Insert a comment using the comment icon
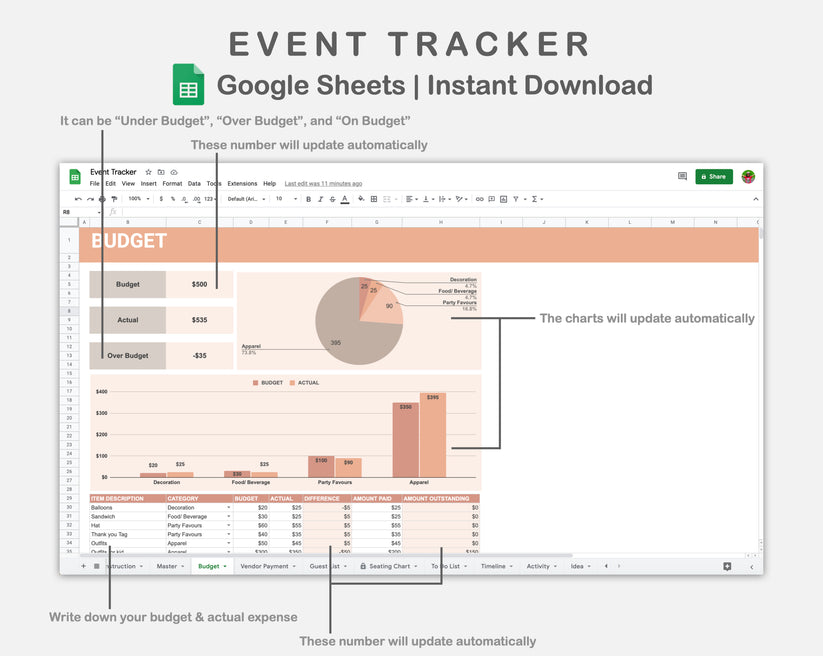This screenshot has height=656, width=823. tap(492, 199)
